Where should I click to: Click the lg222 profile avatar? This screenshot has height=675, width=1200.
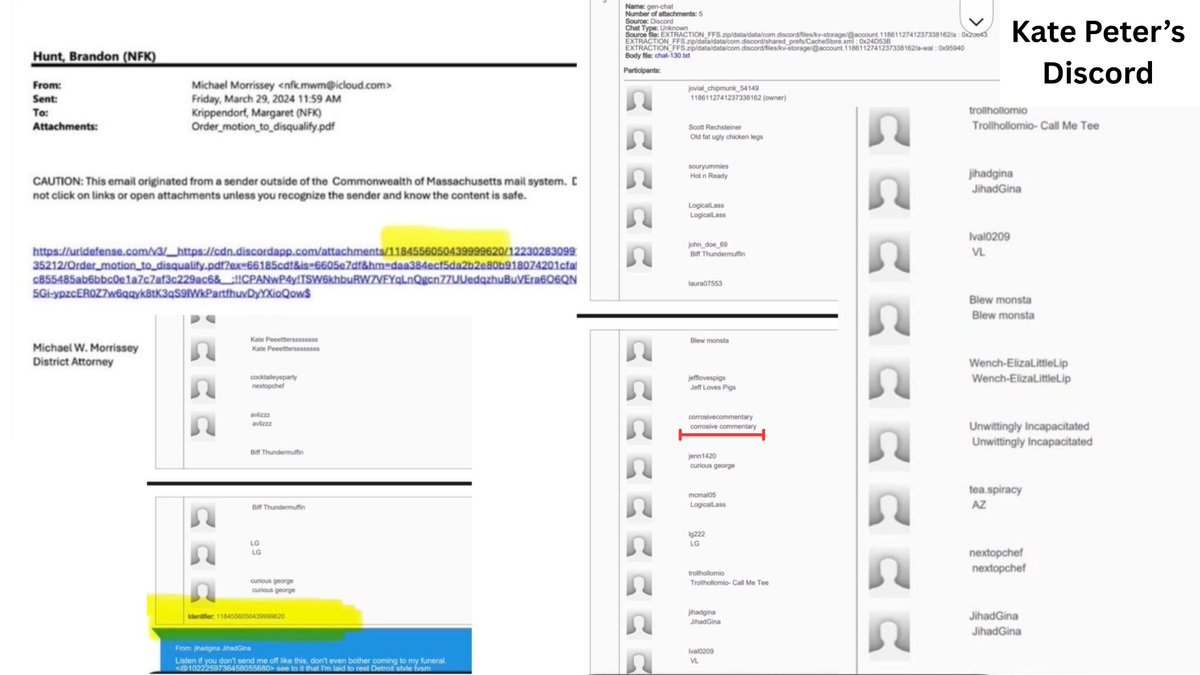coord(639,544)
